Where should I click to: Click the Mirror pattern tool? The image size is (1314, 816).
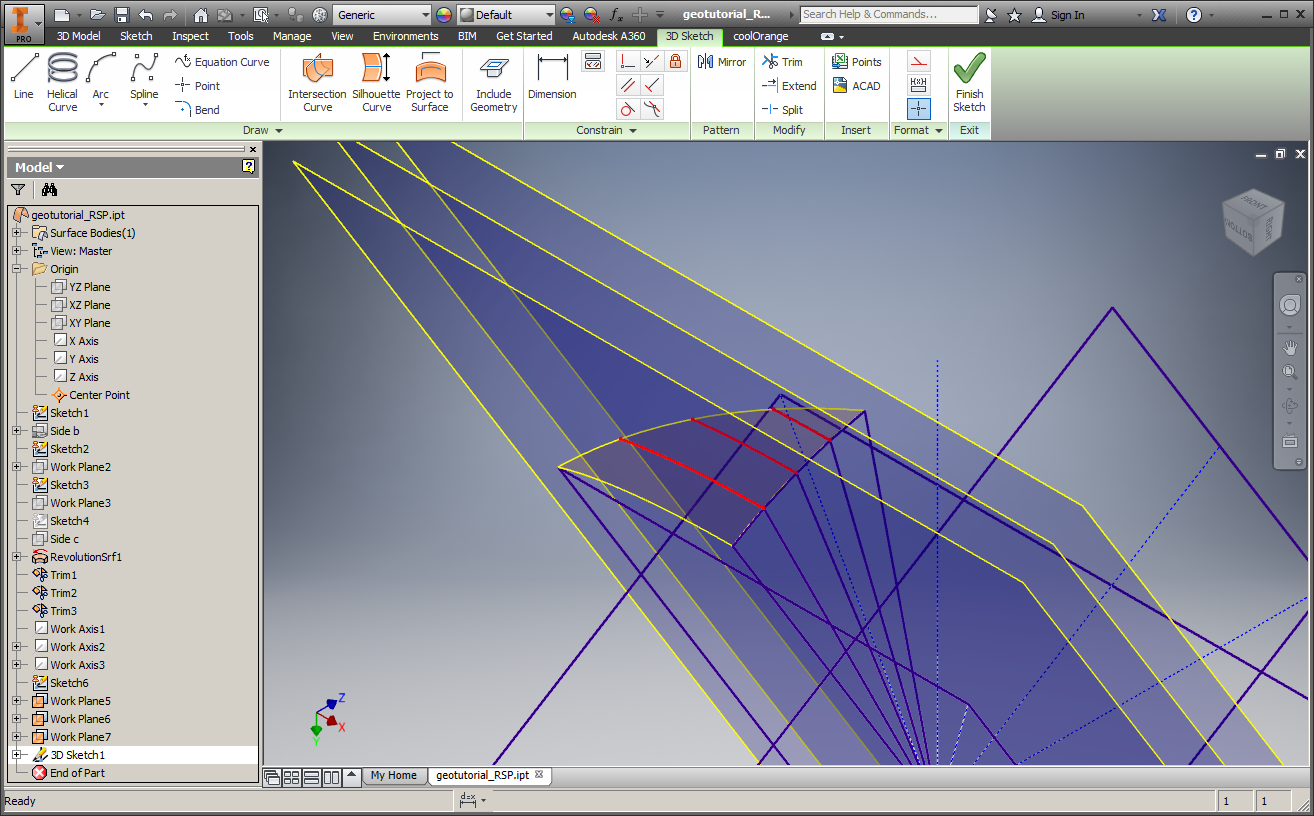pyautogui.click(x=722, y=62)
